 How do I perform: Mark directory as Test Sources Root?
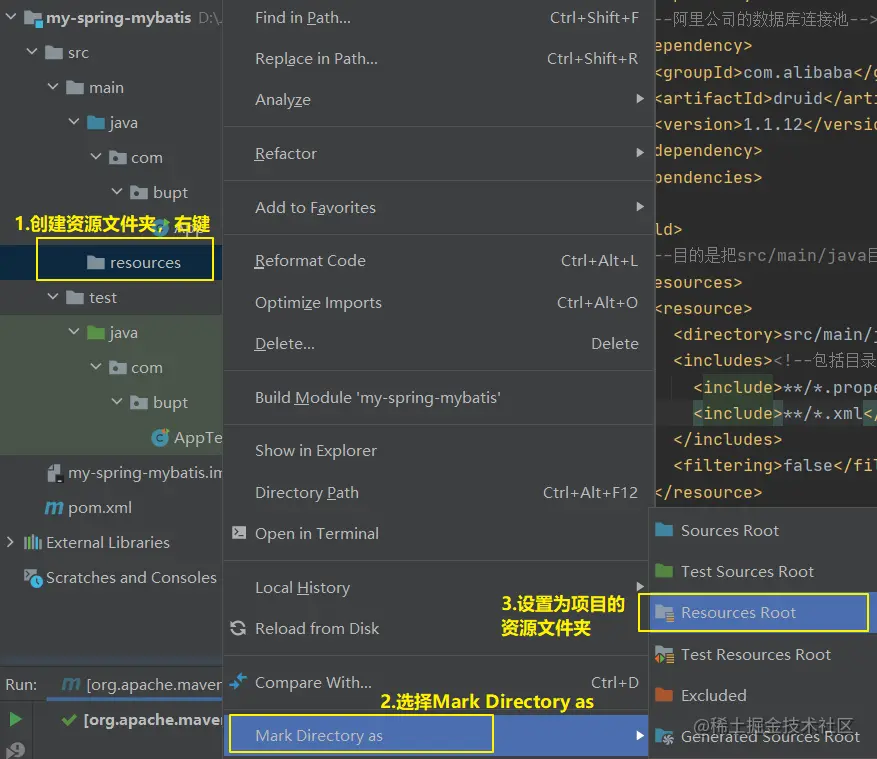click(x=763, y=572)
